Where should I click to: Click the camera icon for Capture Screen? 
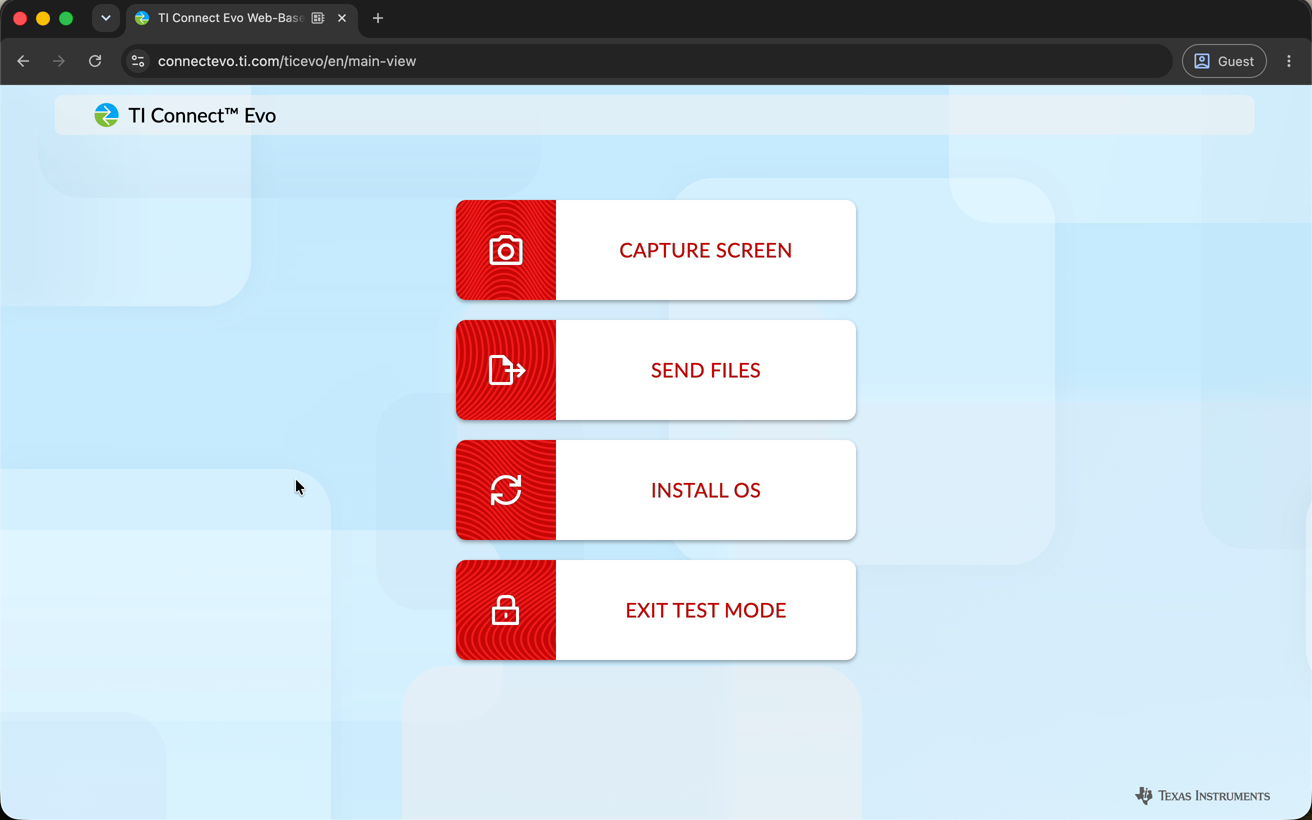coord(506,250)
